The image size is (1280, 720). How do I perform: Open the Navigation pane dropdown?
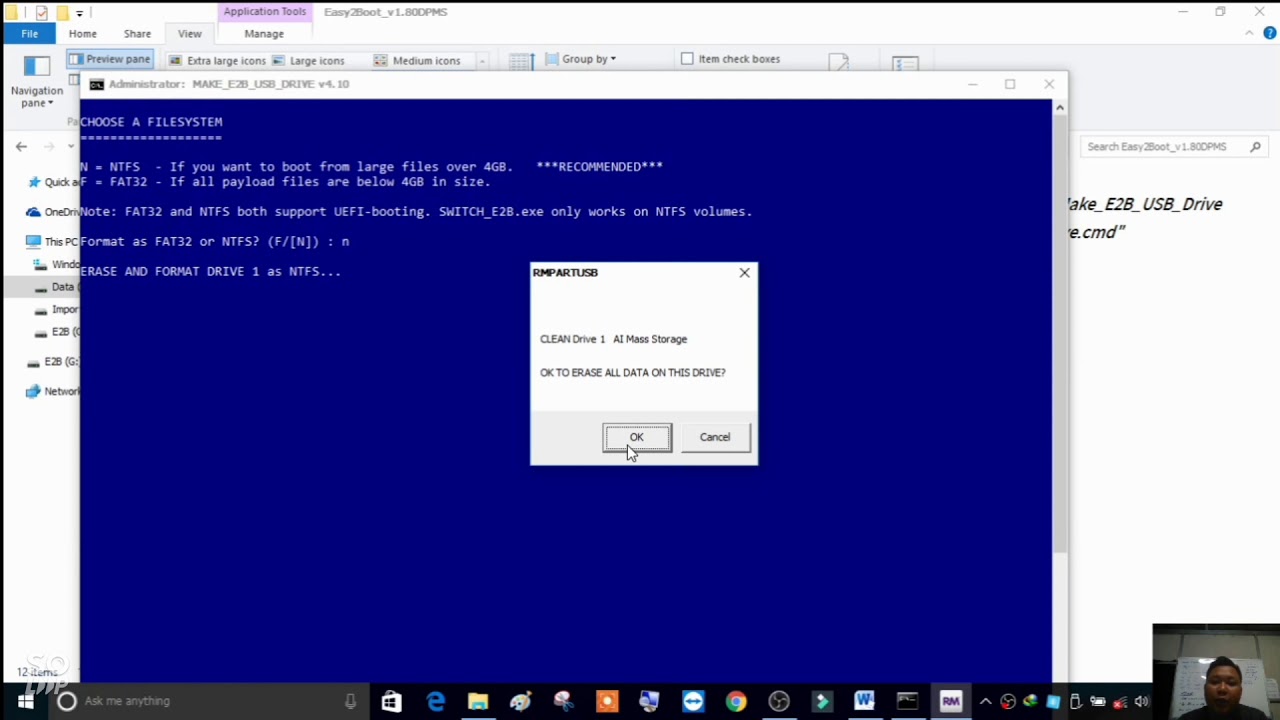36,82
